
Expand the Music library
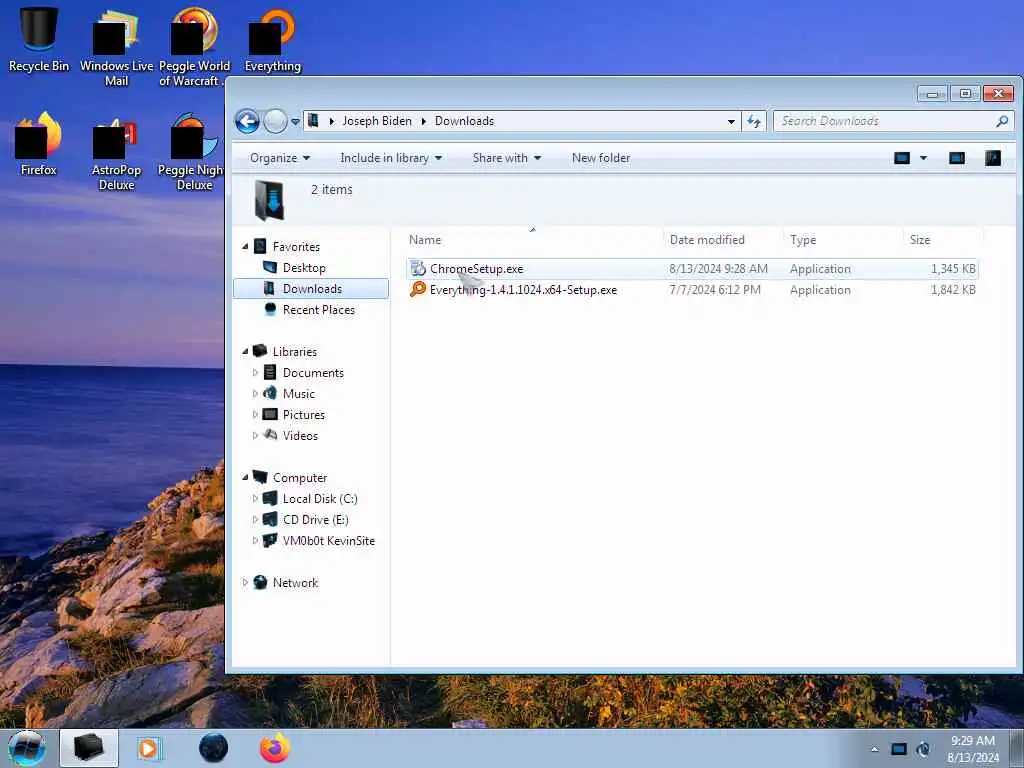(255, 393)
